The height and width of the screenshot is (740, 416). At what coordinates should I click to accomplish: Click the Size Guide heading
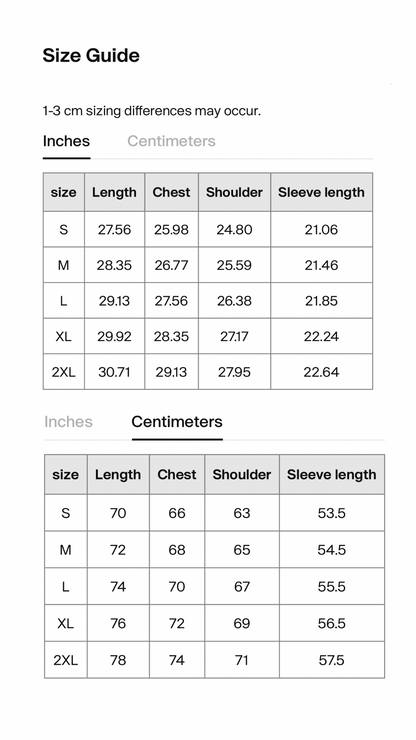click(x=91, y=55)
